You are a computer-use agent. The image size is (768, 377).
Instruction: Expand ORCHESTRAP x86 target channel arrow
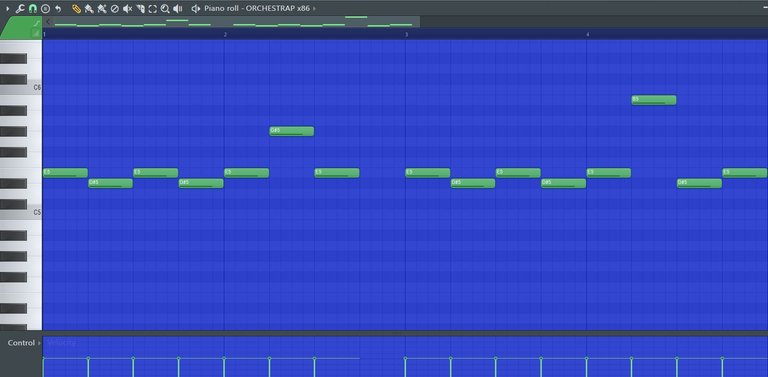click(314, 8)
